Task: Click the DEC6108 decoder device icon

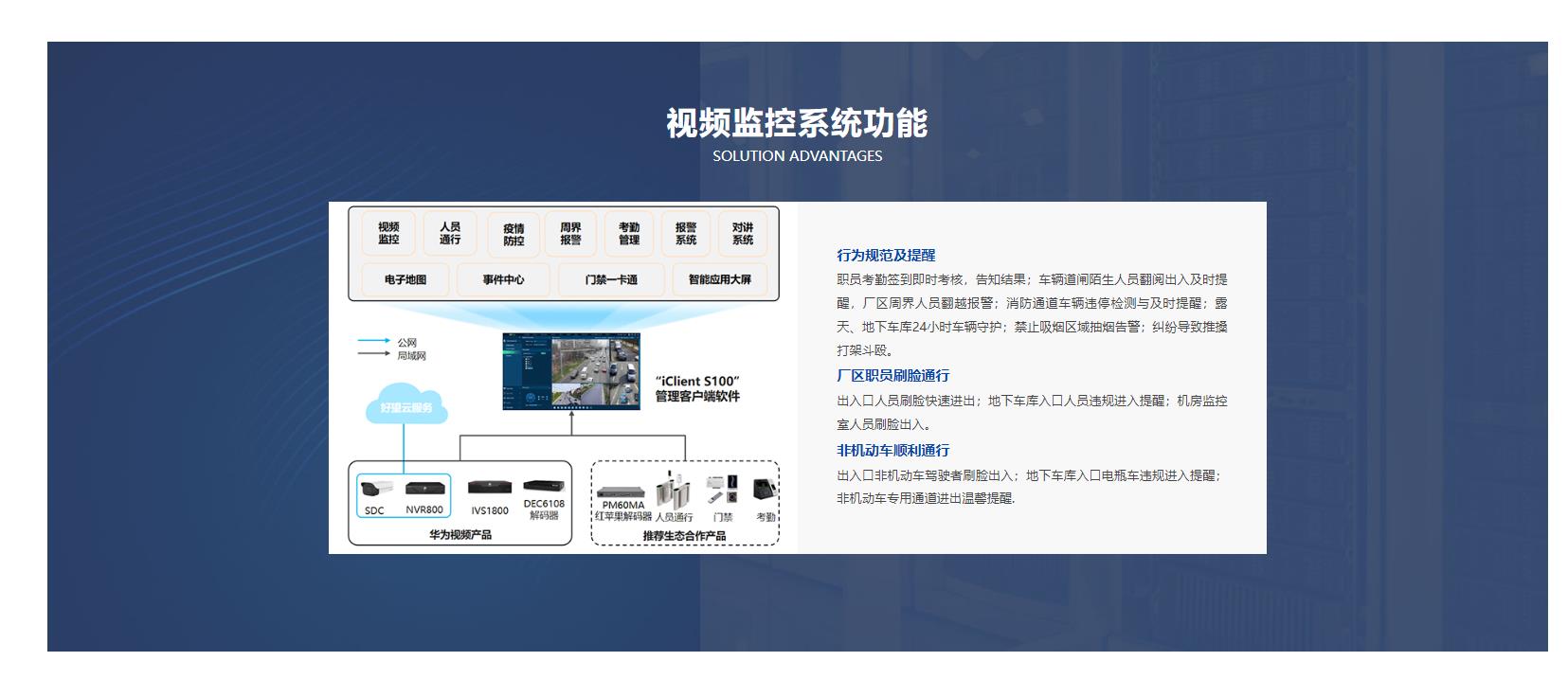Action: (x=543, y=486)
